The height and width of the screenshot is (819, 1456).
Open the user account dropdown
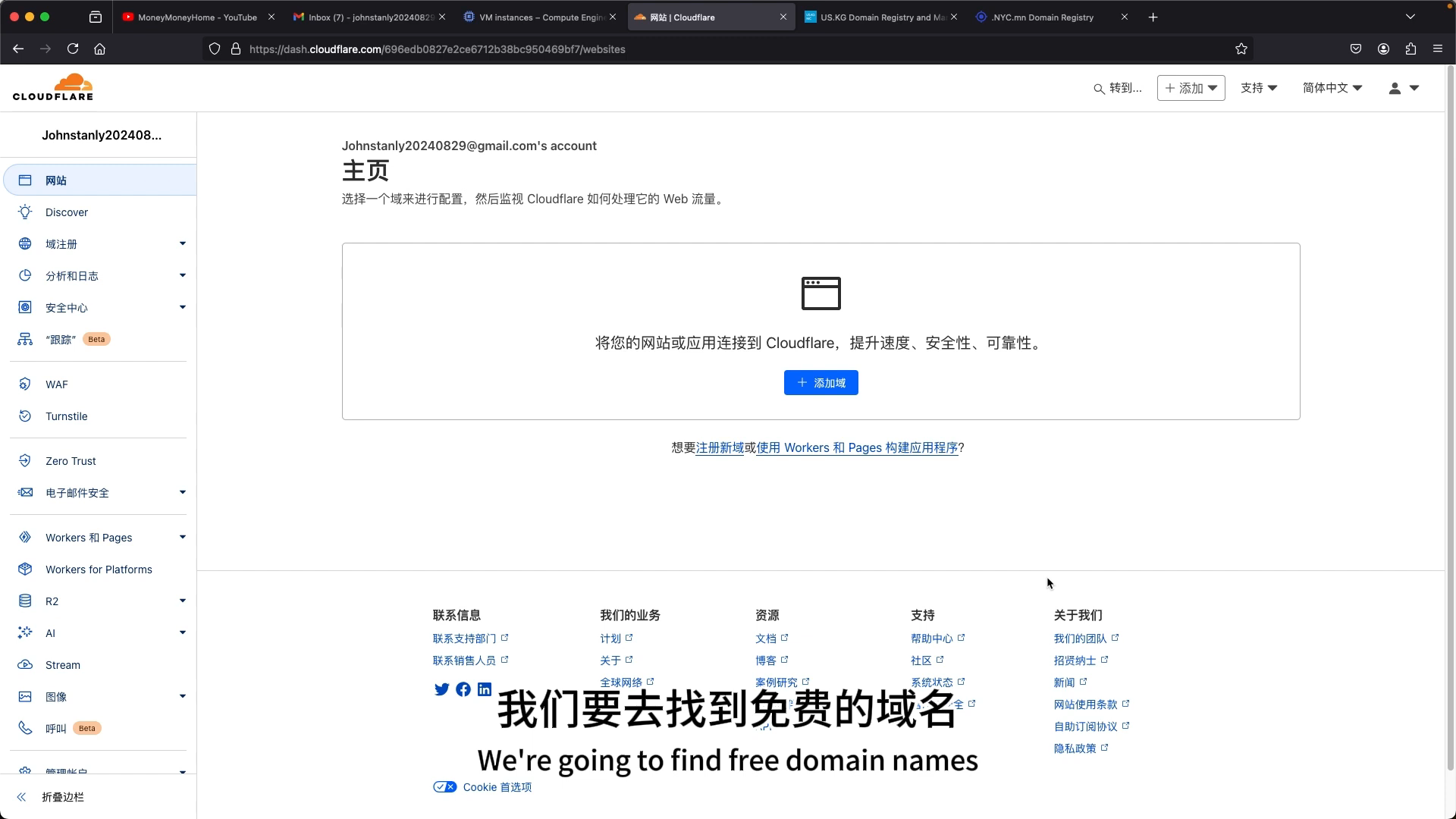coord(1404,88)
